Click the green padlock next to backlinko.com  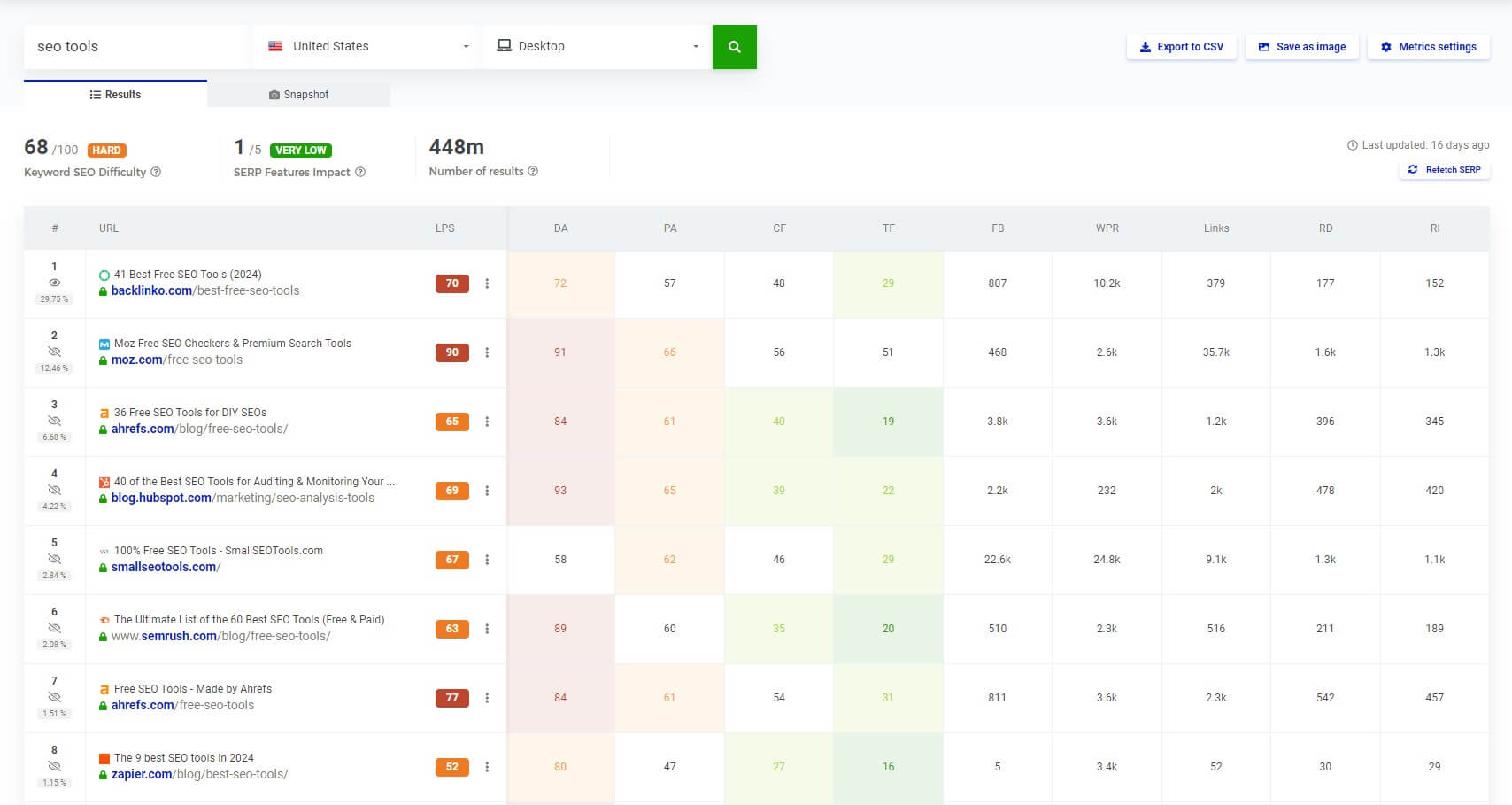pos(103,290)
